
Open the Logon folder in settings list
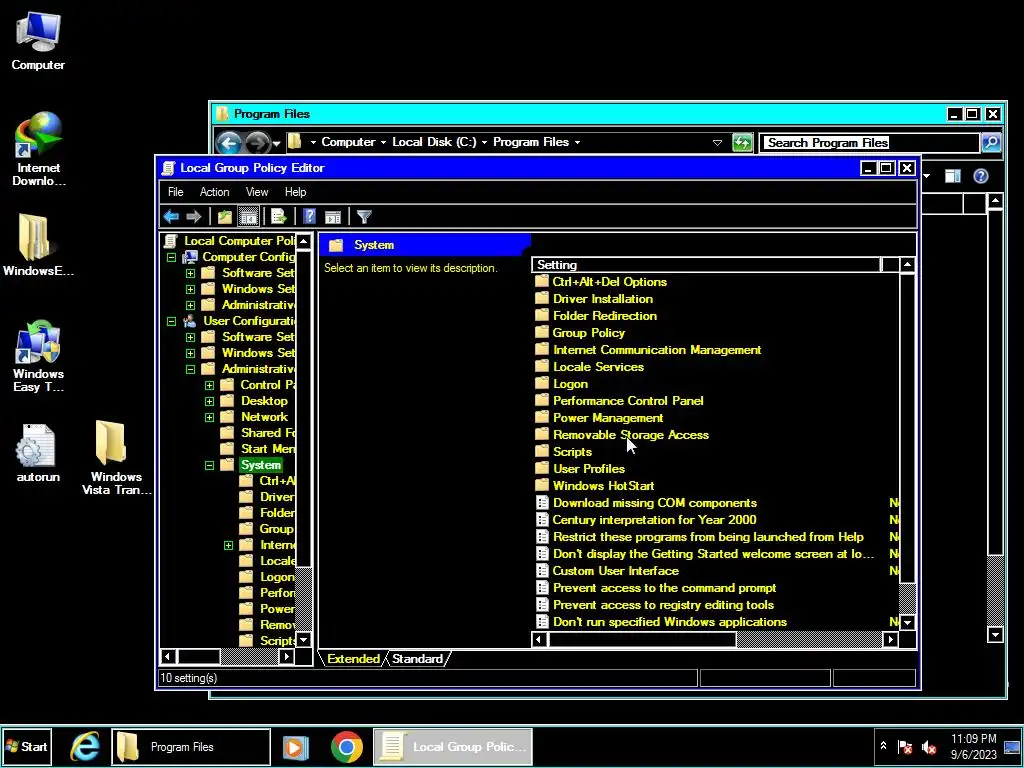[x=570, y=384]
